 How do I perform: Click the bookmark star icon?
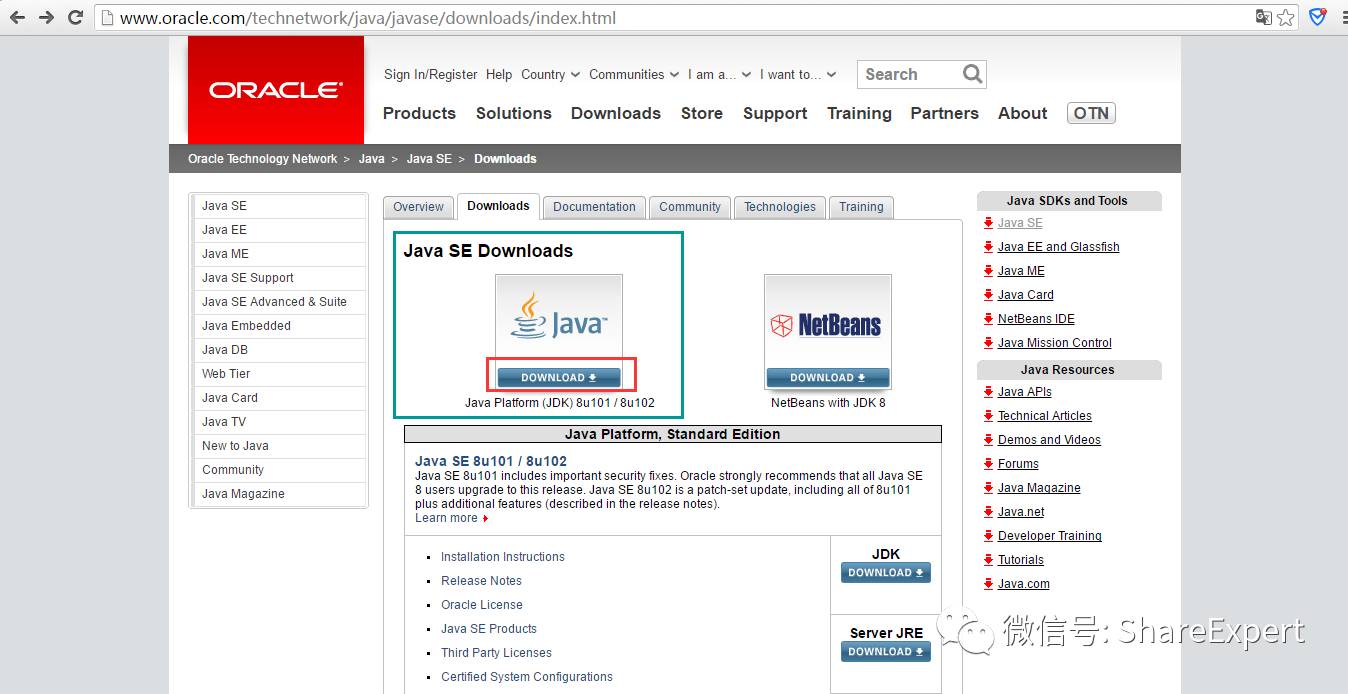coord(1286,18)
